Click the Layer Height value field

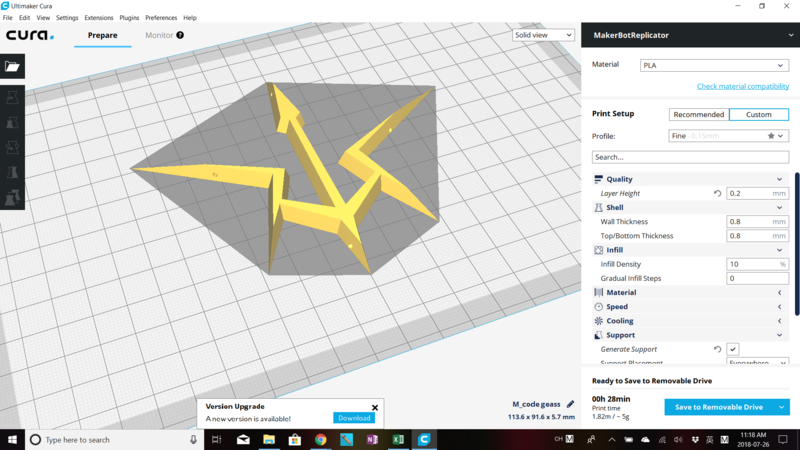coord(757,193)
